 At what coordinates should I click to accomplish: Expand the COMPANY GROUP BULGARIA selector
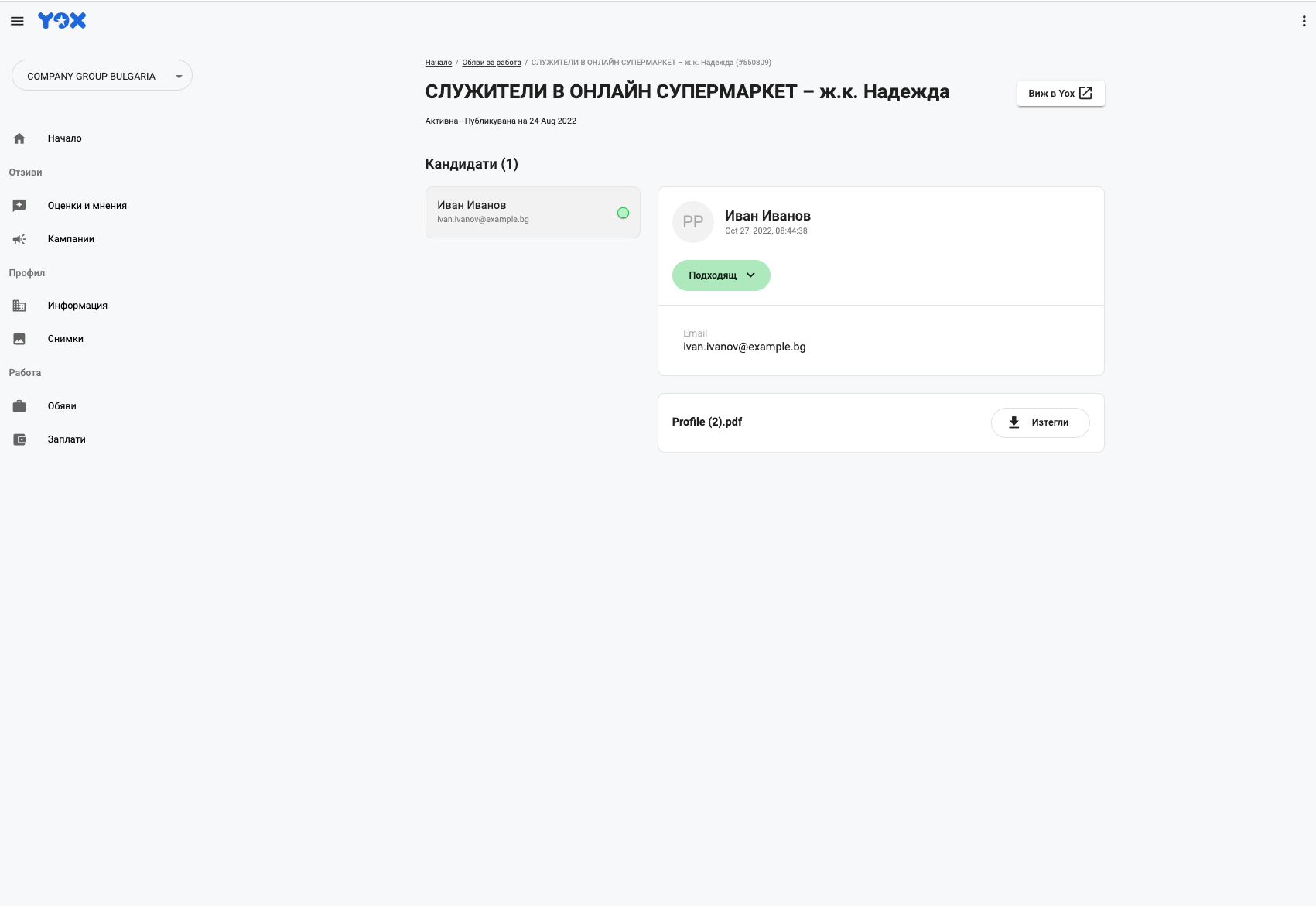[x=102, y=76]
